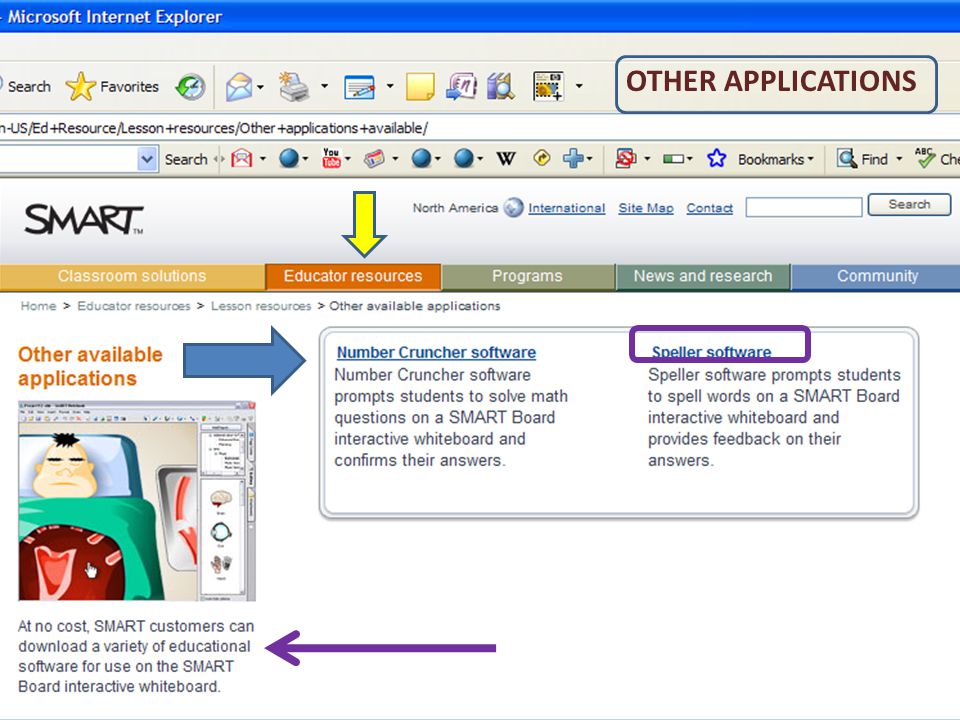Open the Find dropdown arrow
This screenshot has width=960, height=720.
click(x=899, y=159)
